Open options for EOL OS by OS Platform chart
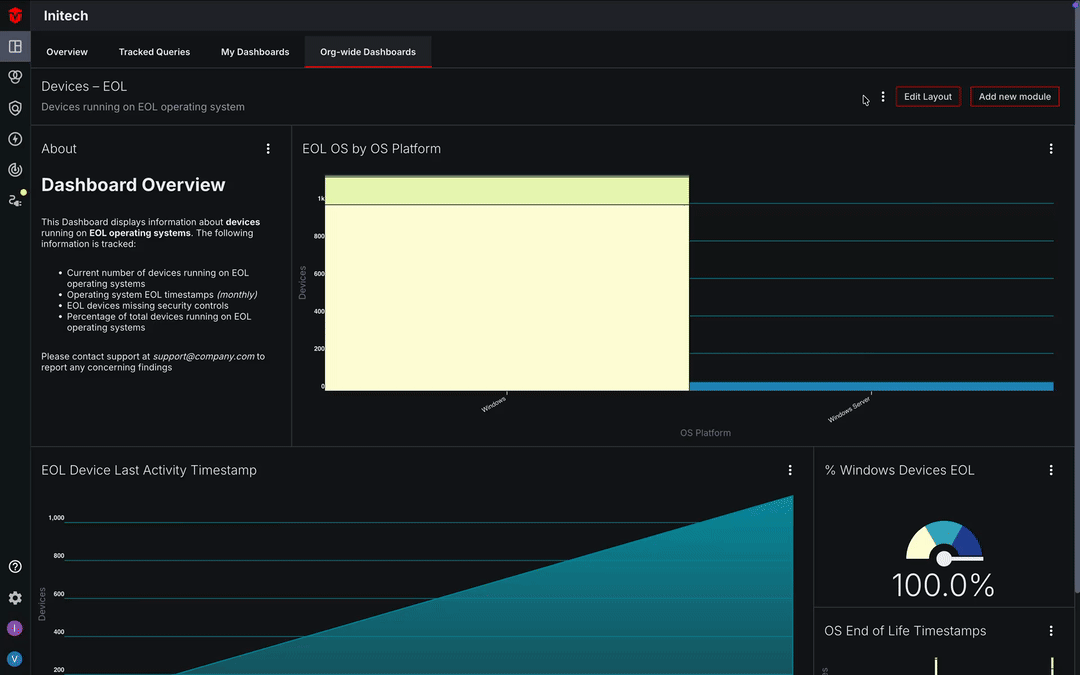 (1051, 148)
